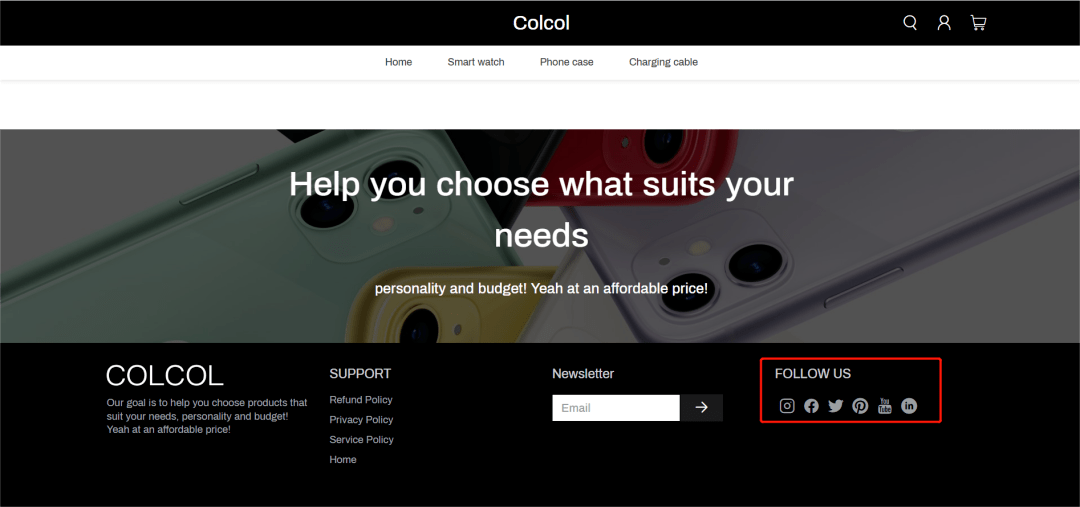1080x507 pixels.
Task: Read the Privacy Policy link
Action: click(361, 420)
